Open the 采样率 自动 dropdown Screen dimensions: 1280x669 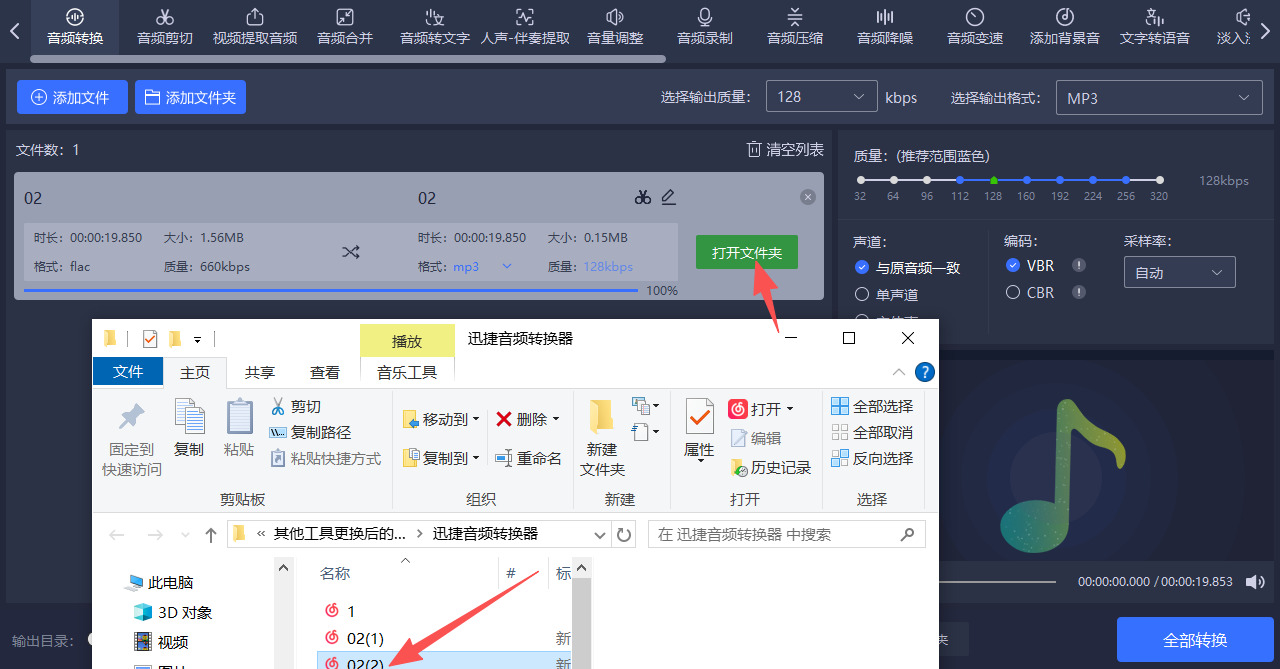[x=1179, y=272]
